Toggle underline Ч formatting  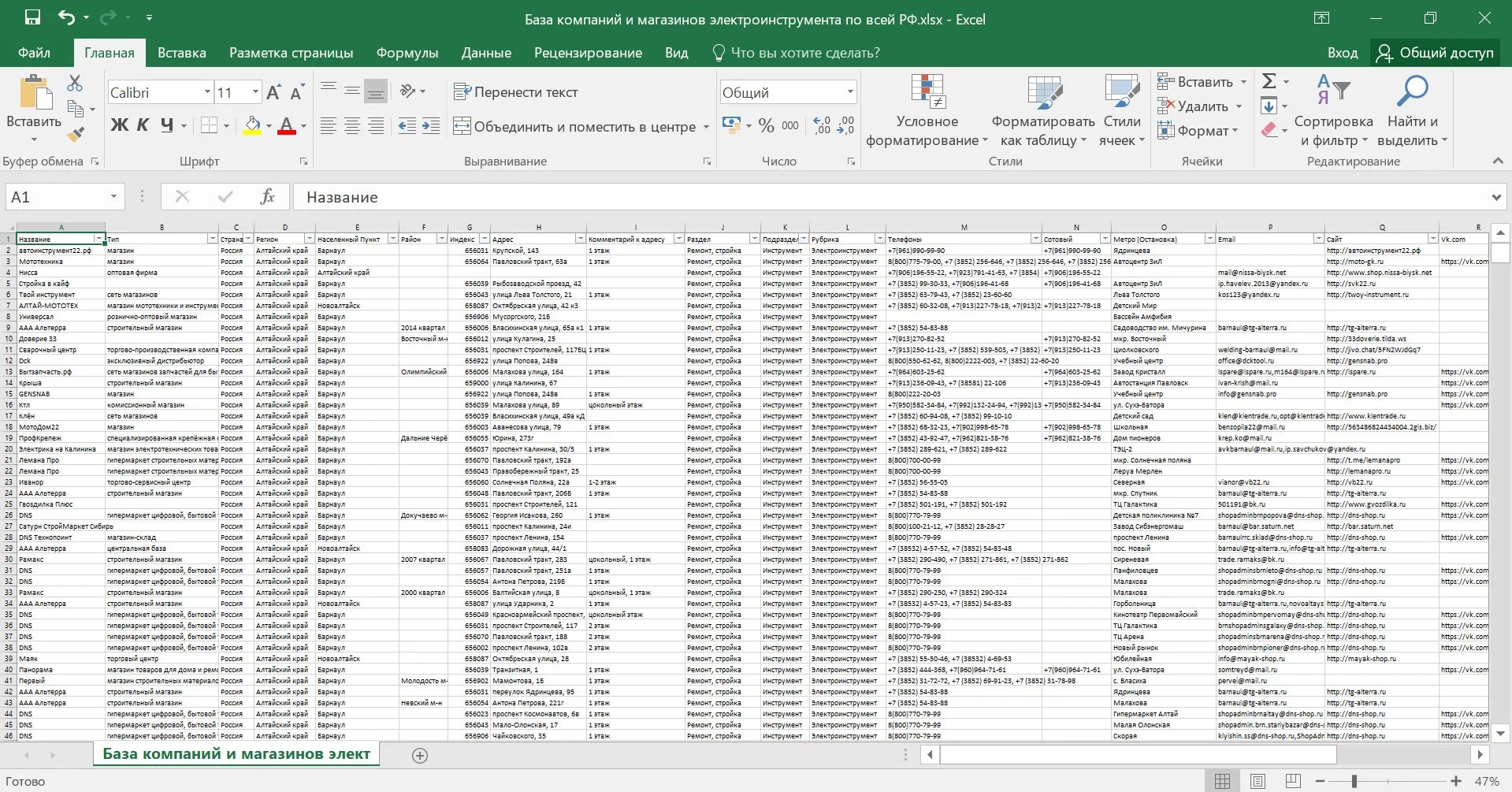(167, 125)
